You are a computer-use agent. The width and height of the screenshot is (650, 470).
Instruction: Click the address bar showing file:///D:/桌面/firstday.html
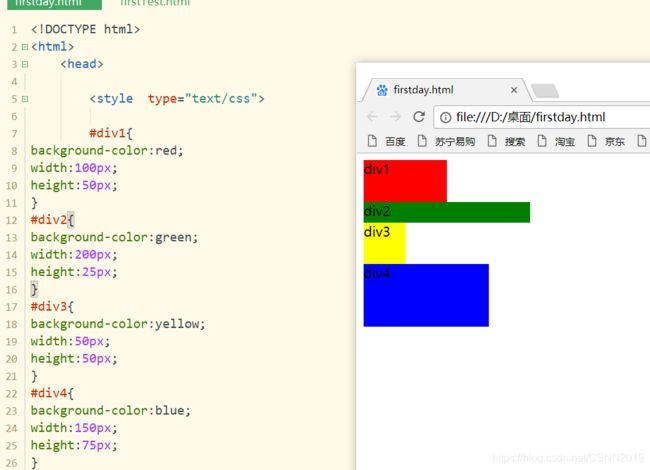[540, 117]
